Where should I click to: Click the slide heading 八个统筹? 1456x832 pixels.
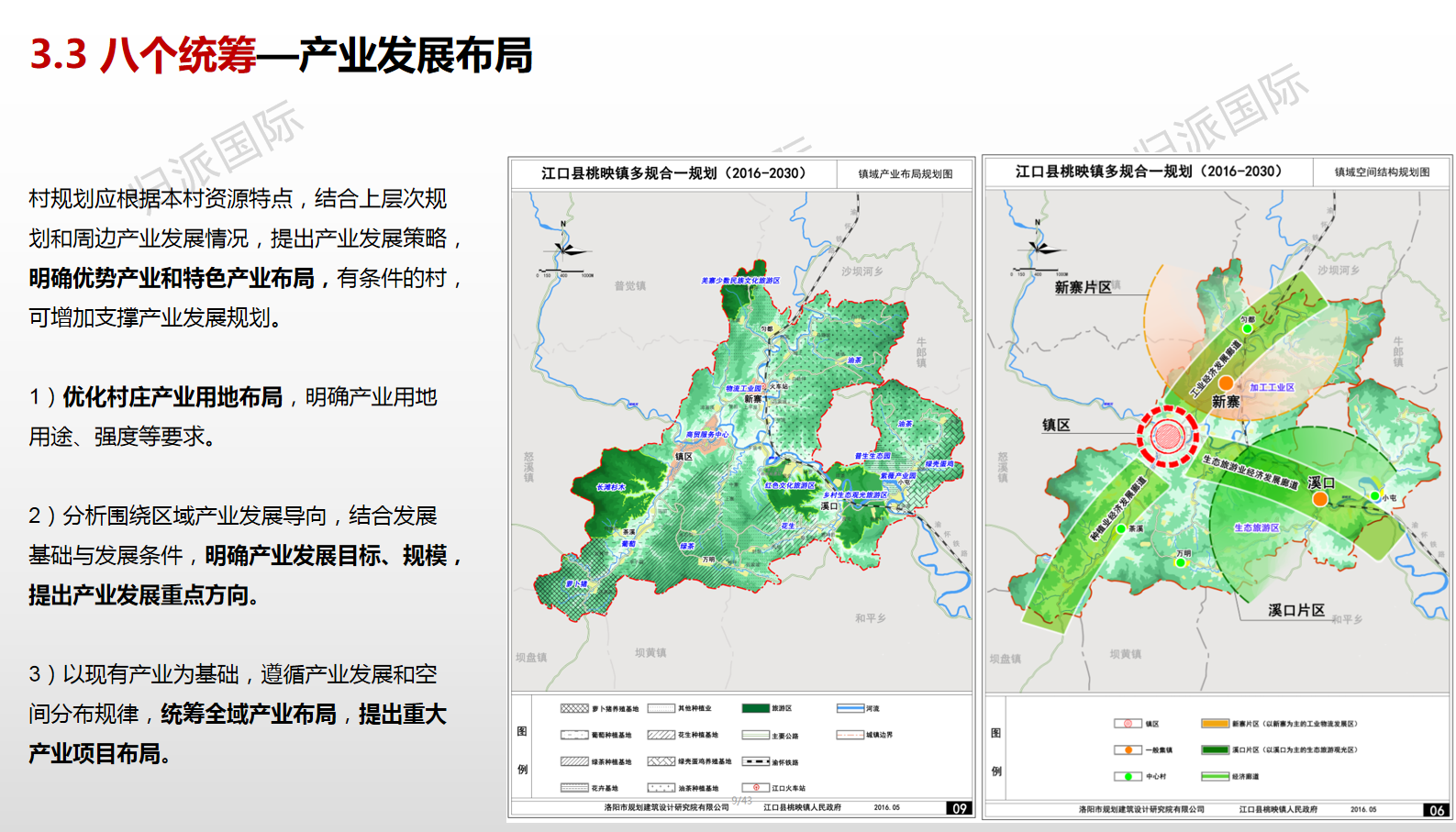point(178,55)
